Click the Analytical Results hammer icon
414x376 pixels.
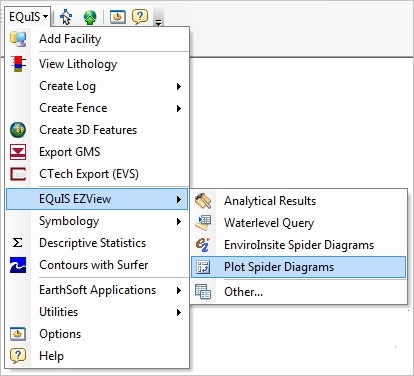coord(203,201)
